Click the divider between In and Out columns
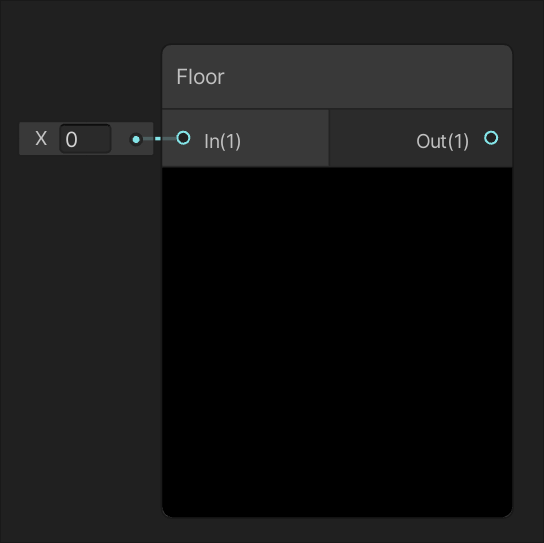Screen dimensions: 544x543 (329, 138)
